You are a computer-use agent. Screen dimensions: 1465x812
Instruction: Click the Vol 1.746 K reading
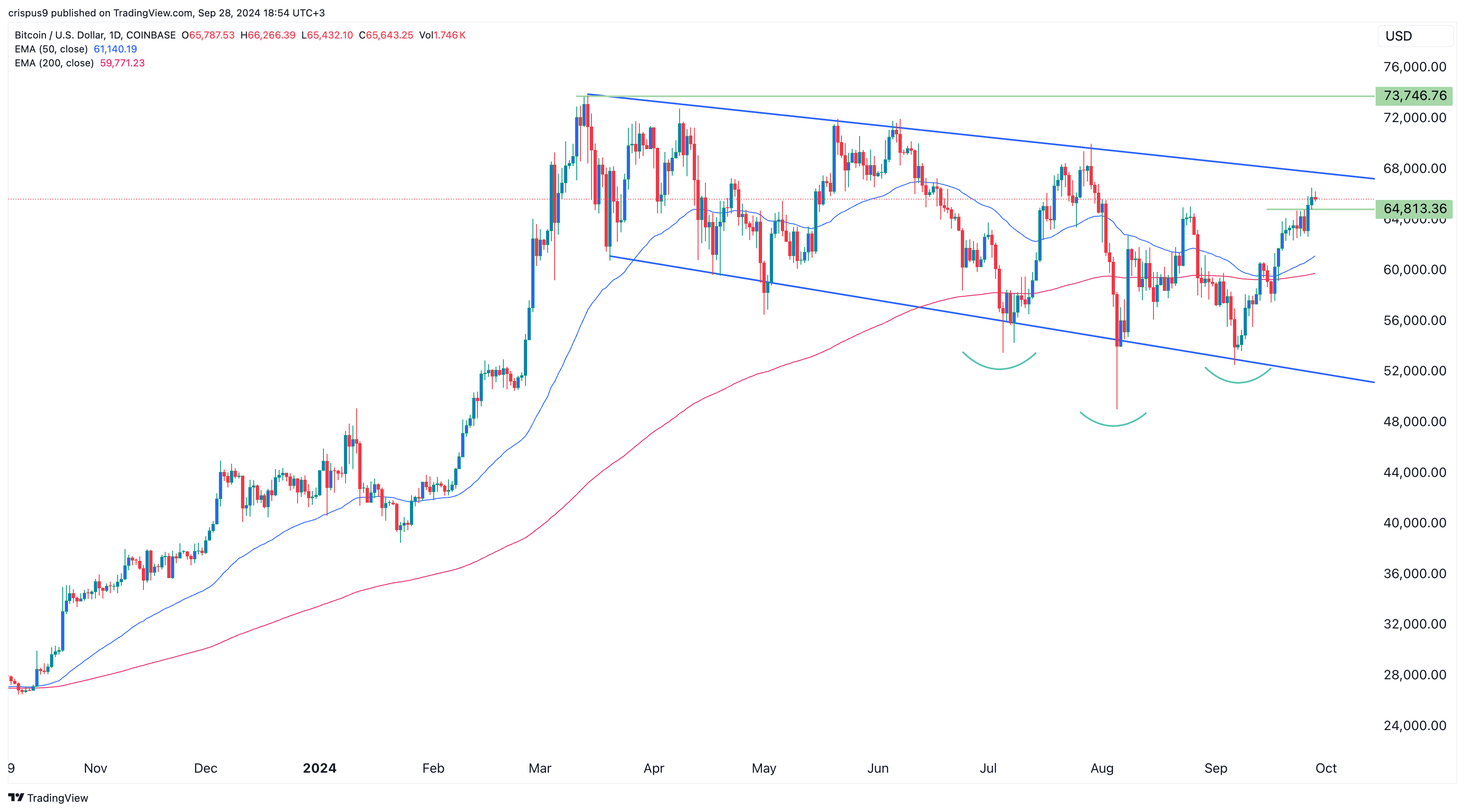click(442, 35)
